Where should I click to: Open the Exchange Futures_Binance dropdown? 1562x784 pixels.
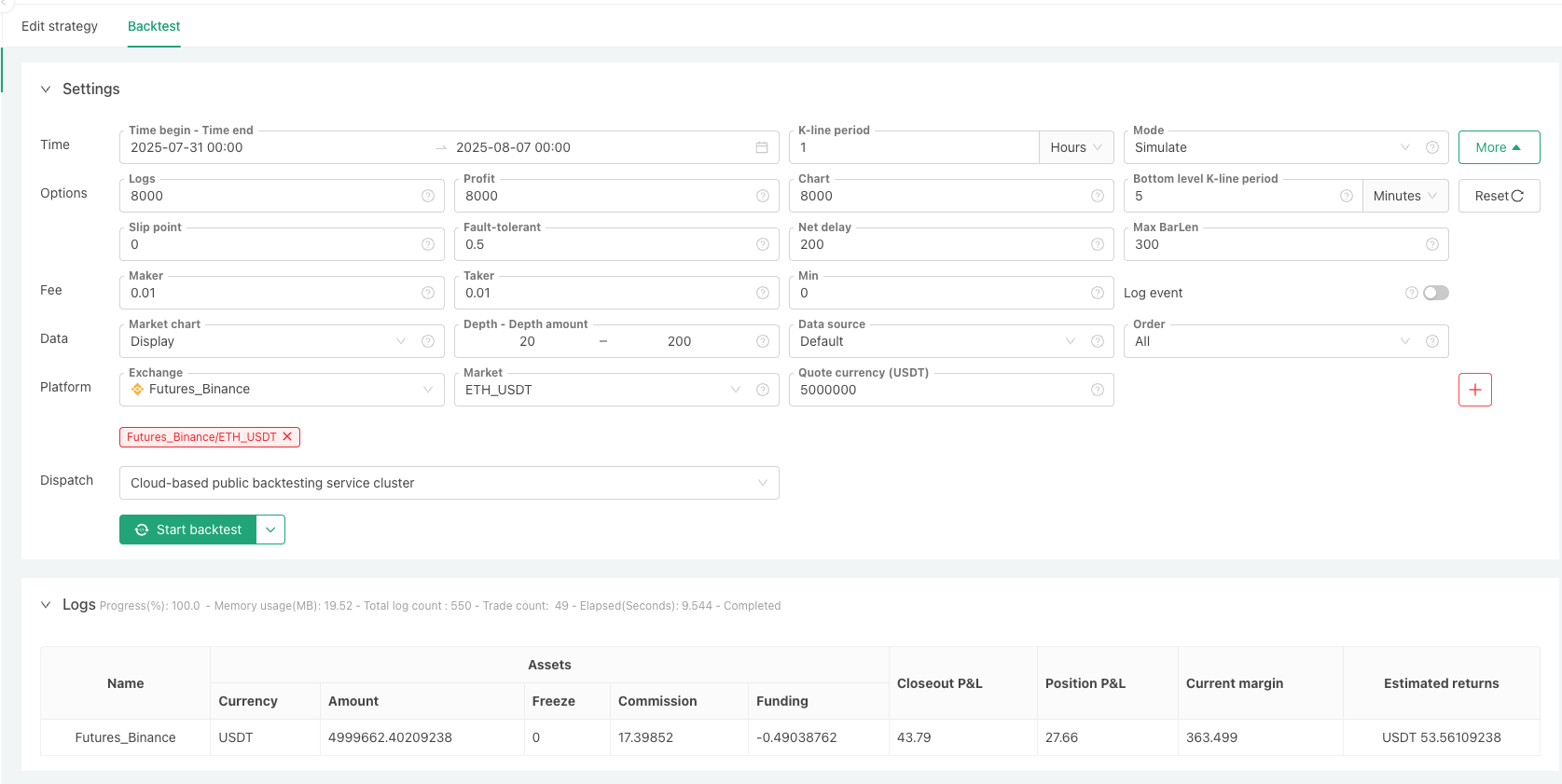point(280,390)
